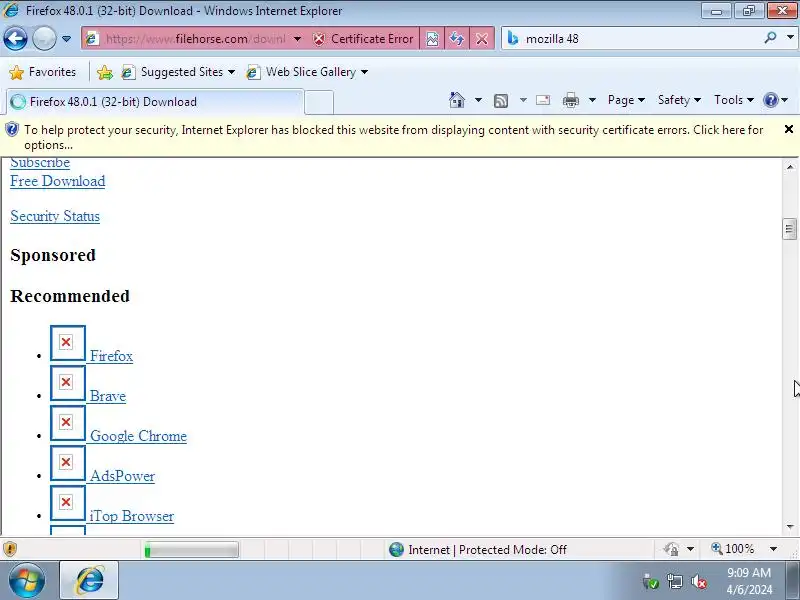This screenshot has height=600, width=800.
Task: Open the search provider dropdown arrow
Action: pyautogui.click(x=790, y=37)
